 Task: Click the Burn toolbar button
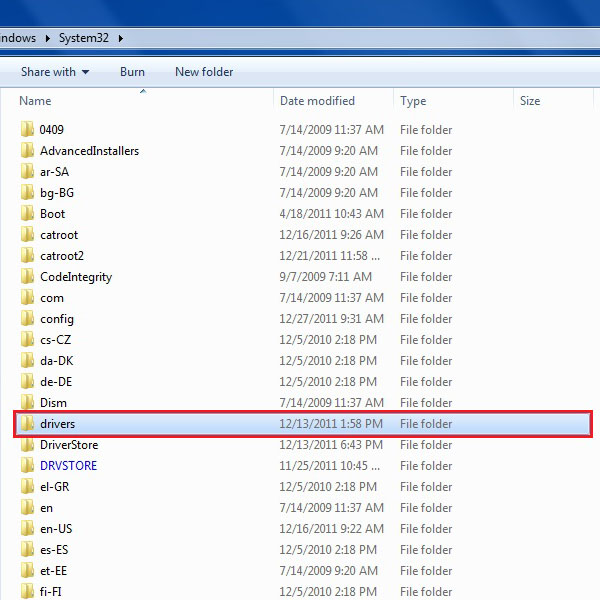(x=132, y=72)
